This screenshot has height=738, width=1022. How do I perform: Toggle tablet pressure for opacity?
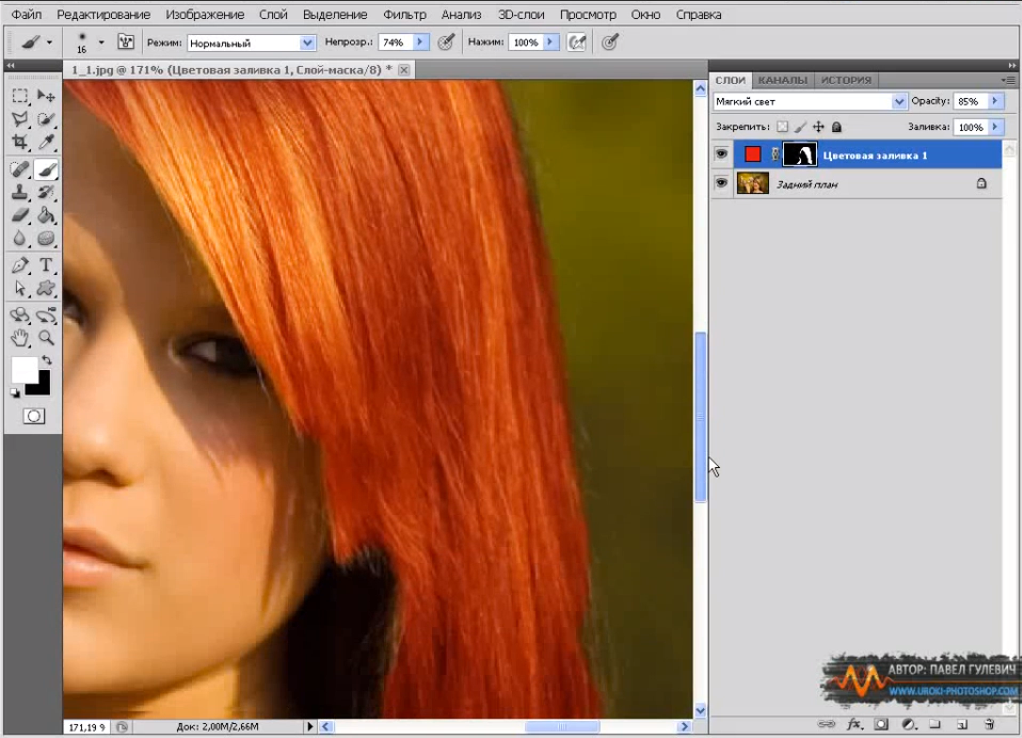coord(446,42)
